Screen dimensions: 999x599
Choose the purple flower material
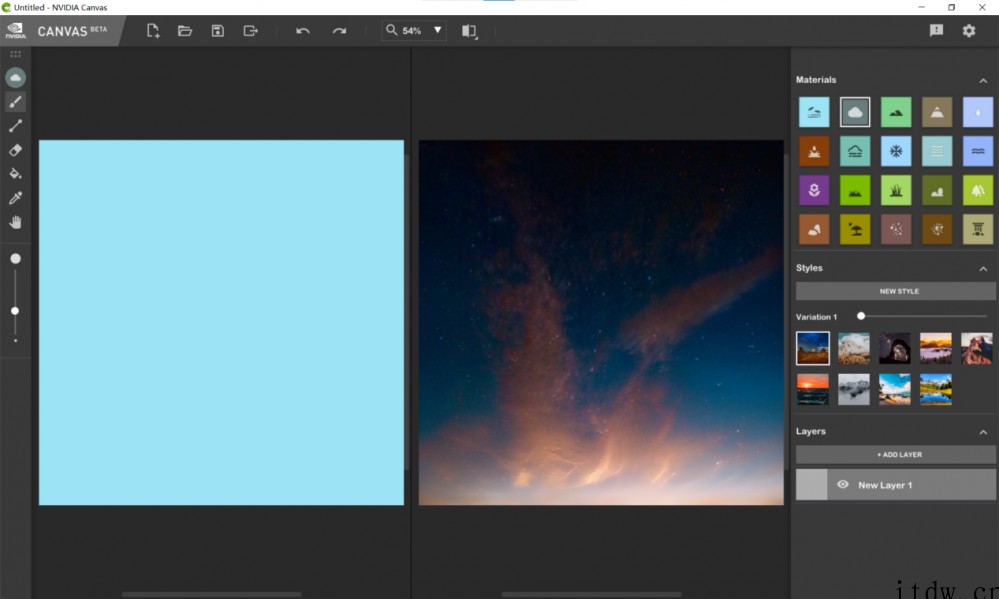pos(814,191)
